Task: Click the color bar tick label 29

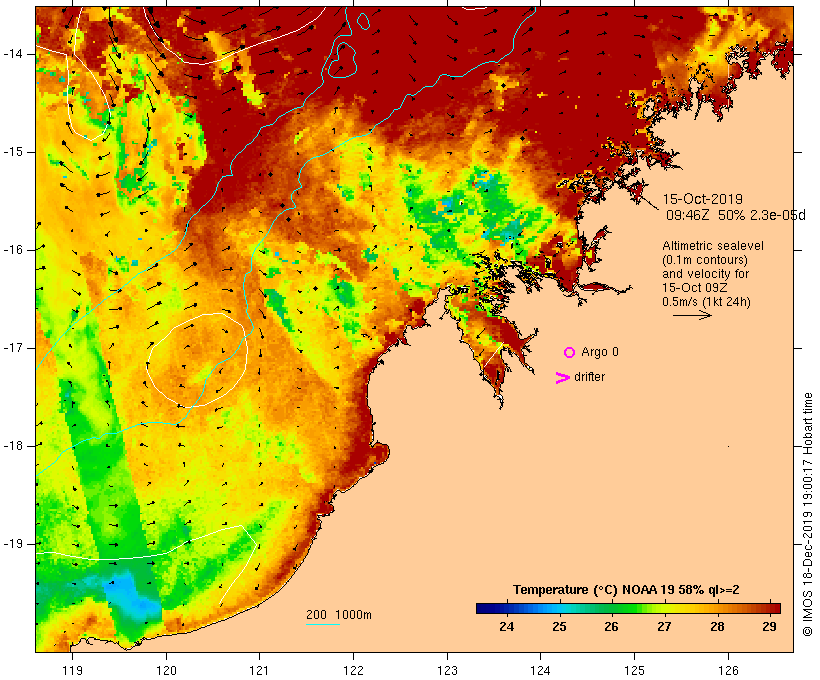Action: click(x=769, y=626)
